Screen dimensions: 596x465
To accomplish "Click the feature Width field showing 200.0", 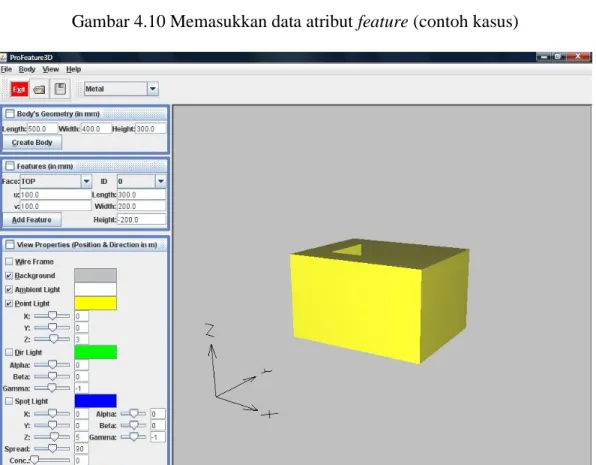I will point(141,206).
